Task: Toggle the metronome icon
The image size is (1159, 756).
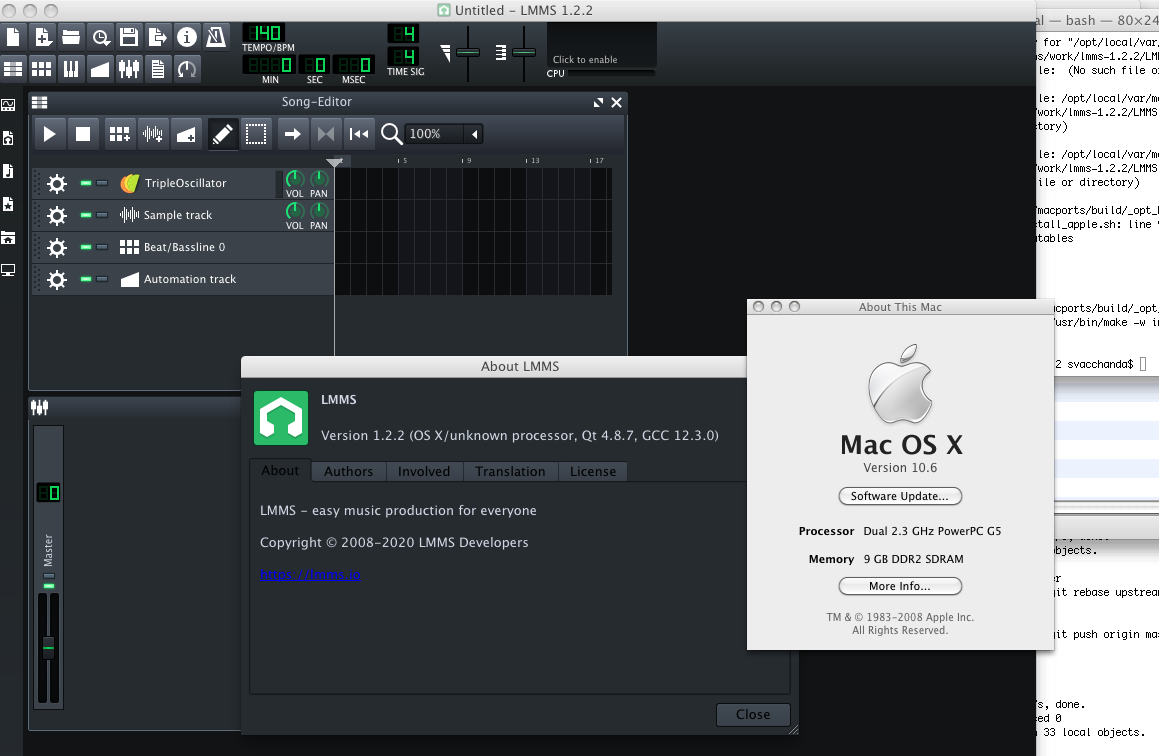Action: tap(215, 38)
